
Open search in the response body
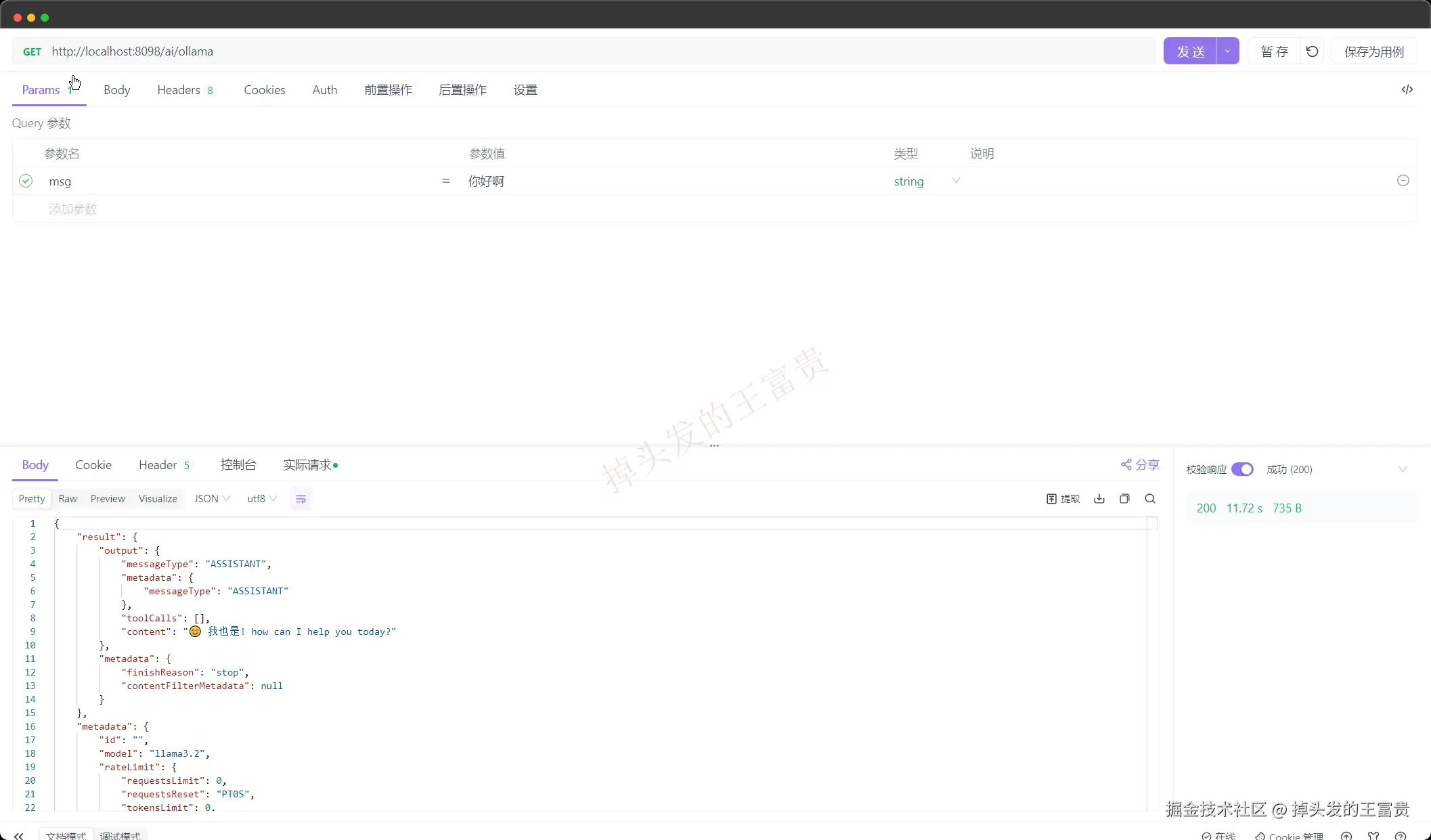[1149, 499]
